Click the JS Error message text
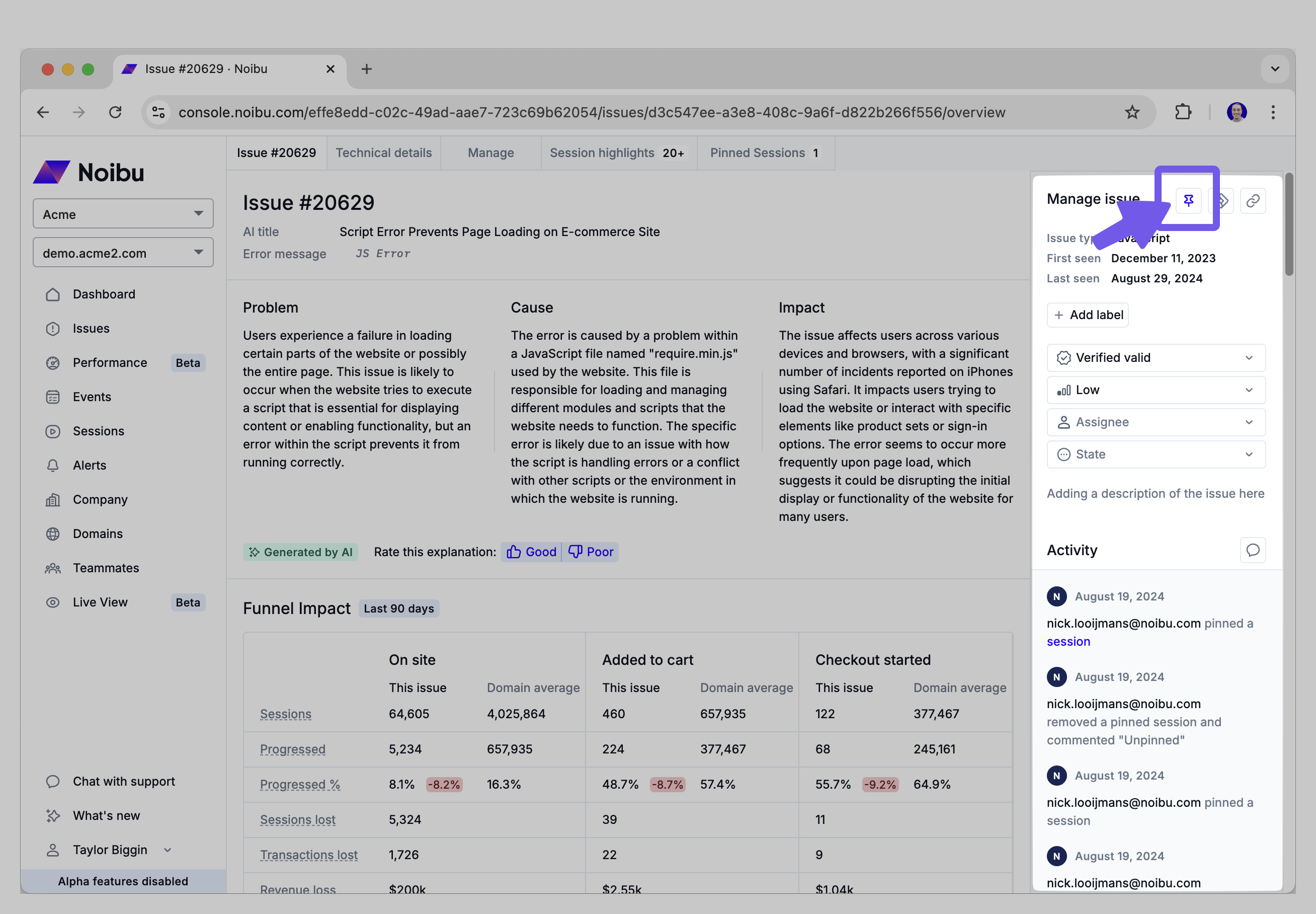1316x914 pixels. click(x=382, y=254)
